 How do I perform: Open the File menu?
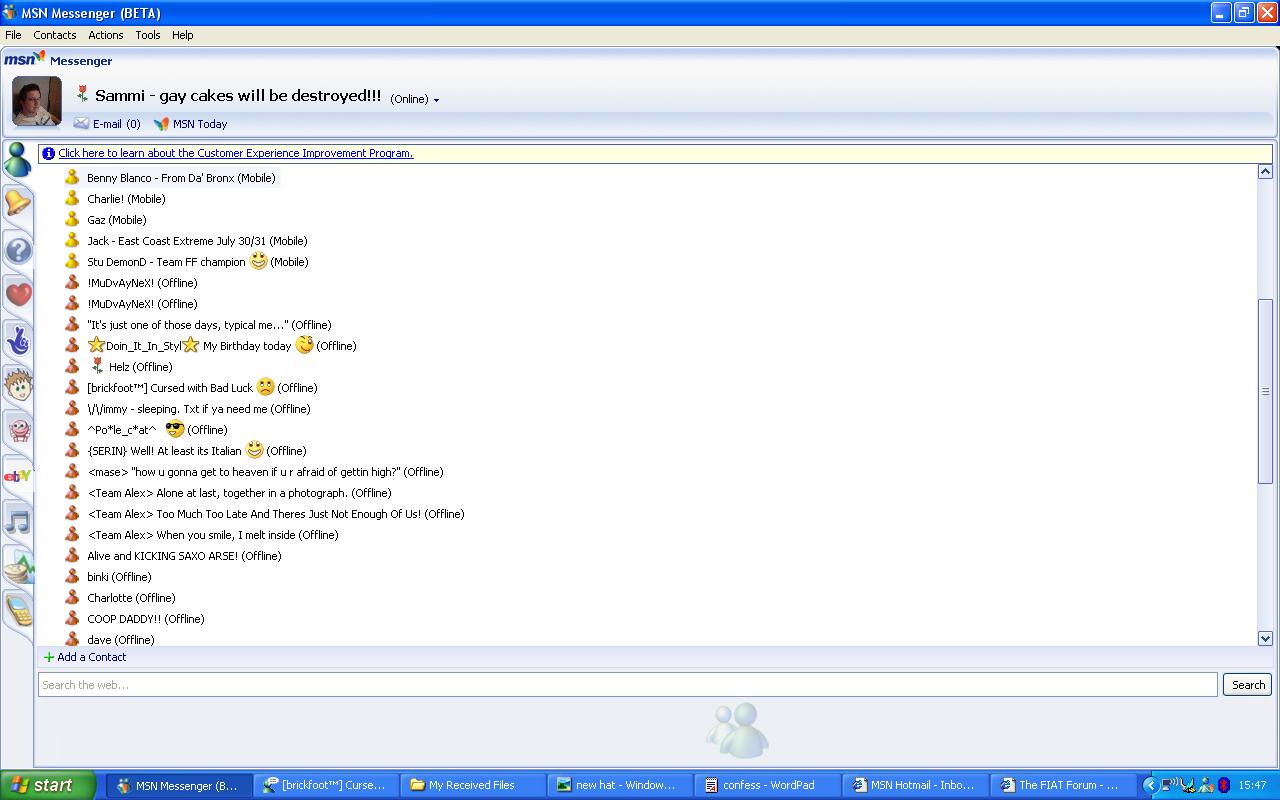coord(13,35)
